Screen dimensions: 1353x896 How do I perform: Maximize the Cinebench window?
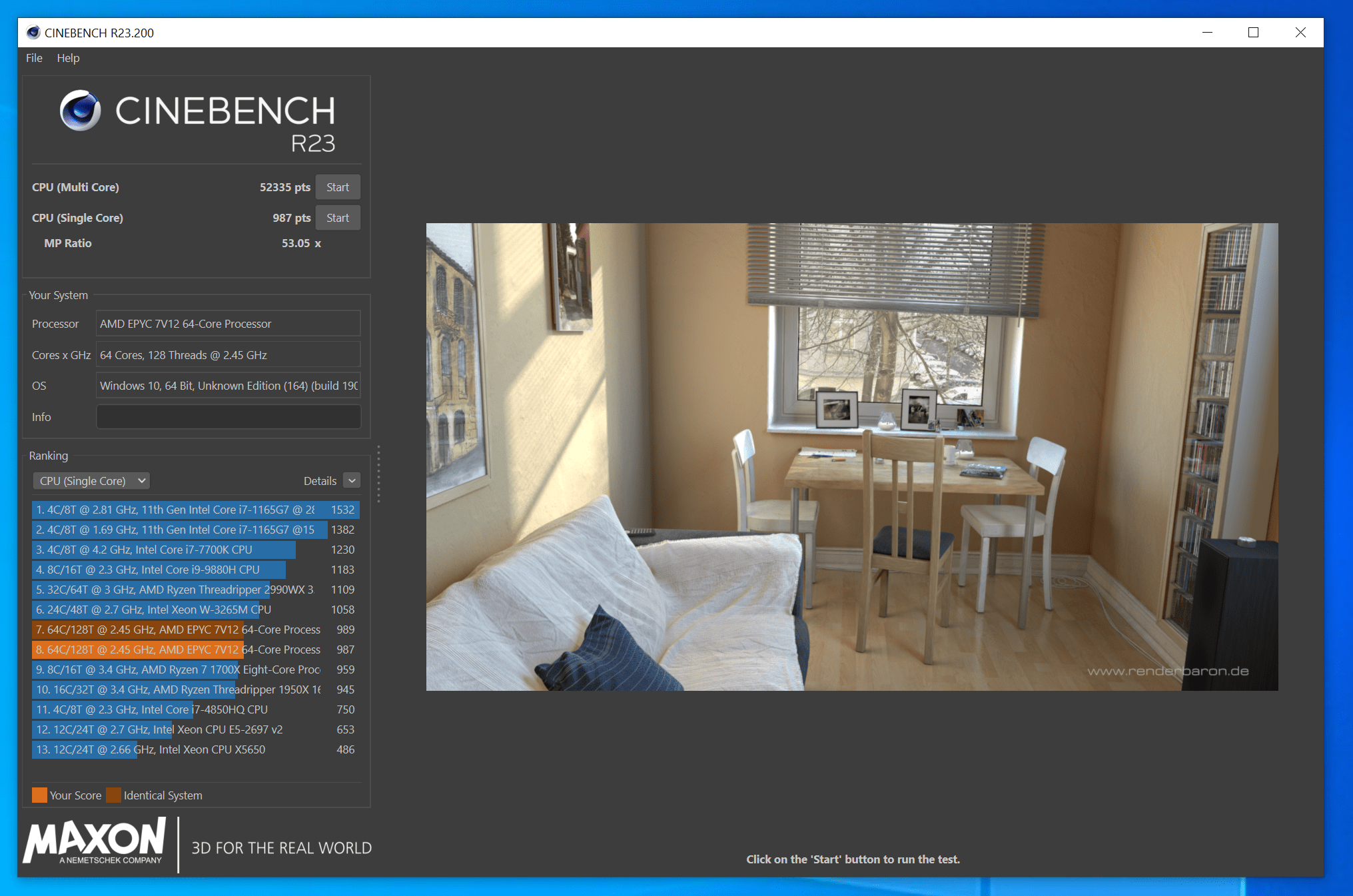1253,33
